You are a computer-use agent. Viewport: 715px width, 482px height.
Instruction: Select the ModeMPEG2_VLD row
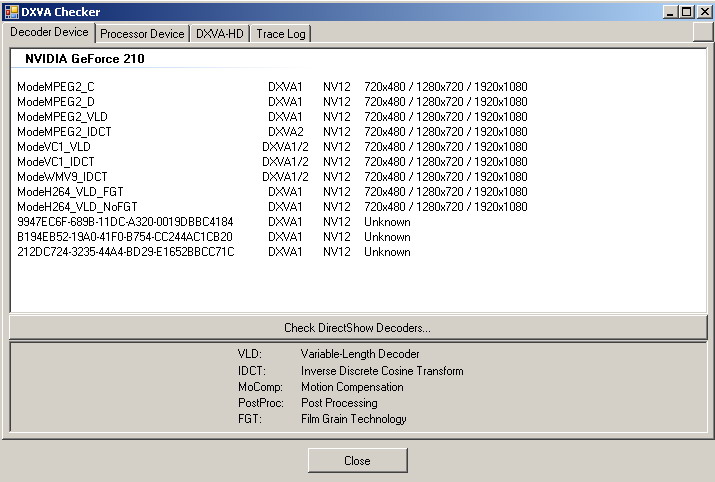(x=272, y=117)
